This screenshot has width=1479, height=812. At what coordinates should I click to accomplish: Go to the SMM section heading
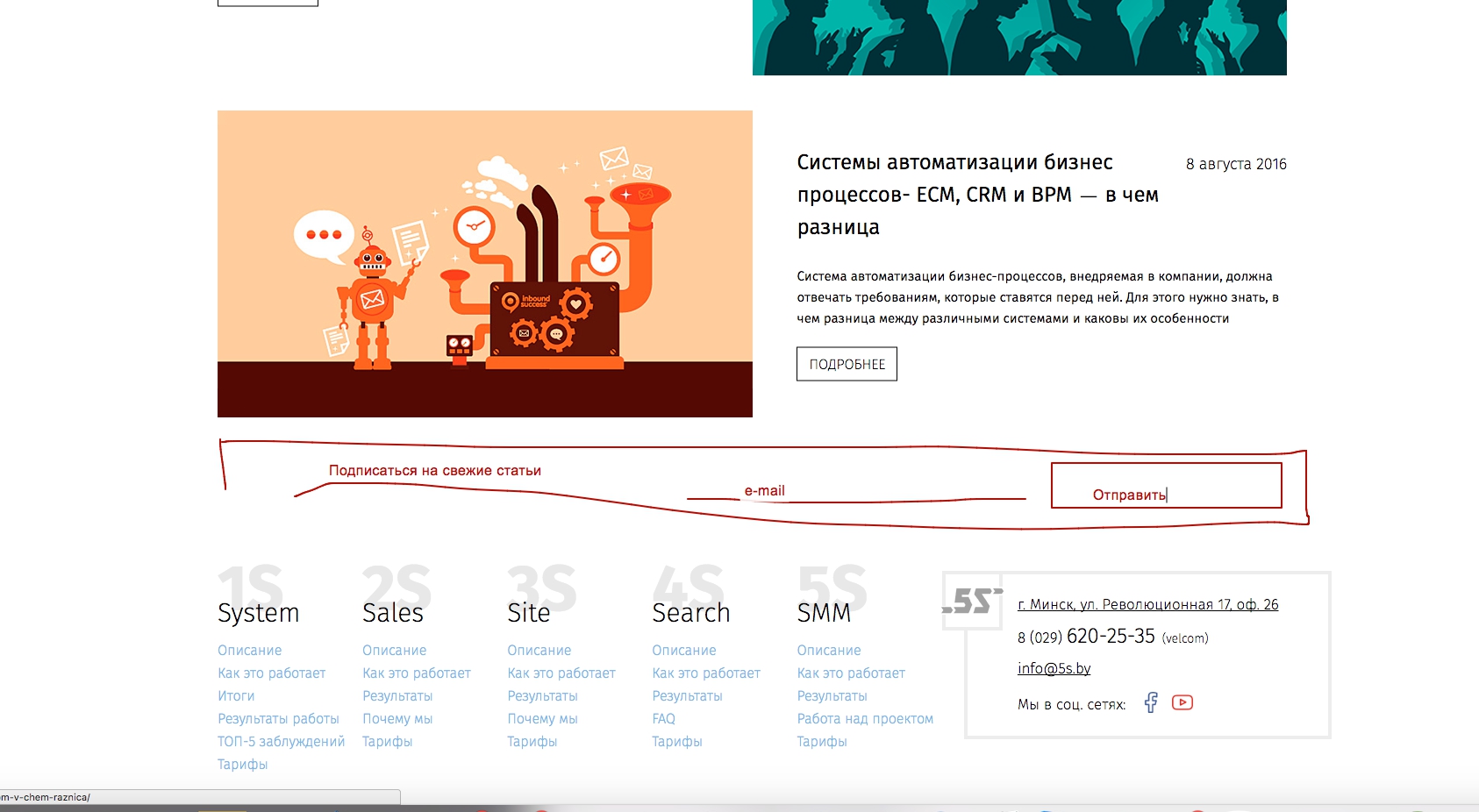[x=824, y=613]
